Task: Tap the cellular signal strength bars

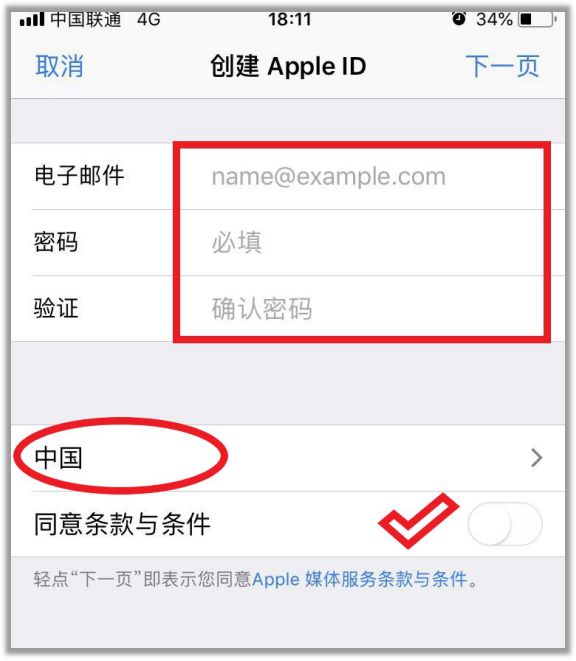Action: [32, 19]
